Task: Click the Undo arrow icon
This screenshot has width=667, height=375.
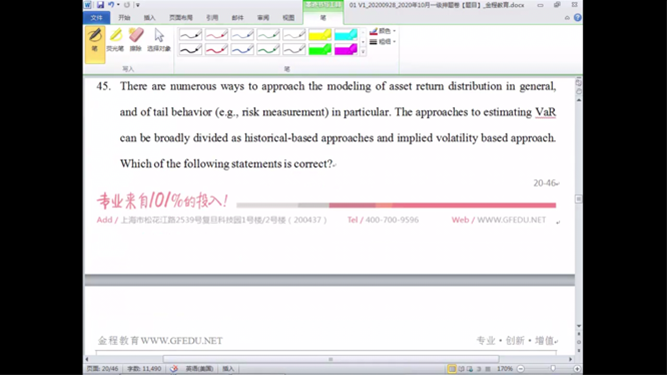Action: (x=111, y=5)
